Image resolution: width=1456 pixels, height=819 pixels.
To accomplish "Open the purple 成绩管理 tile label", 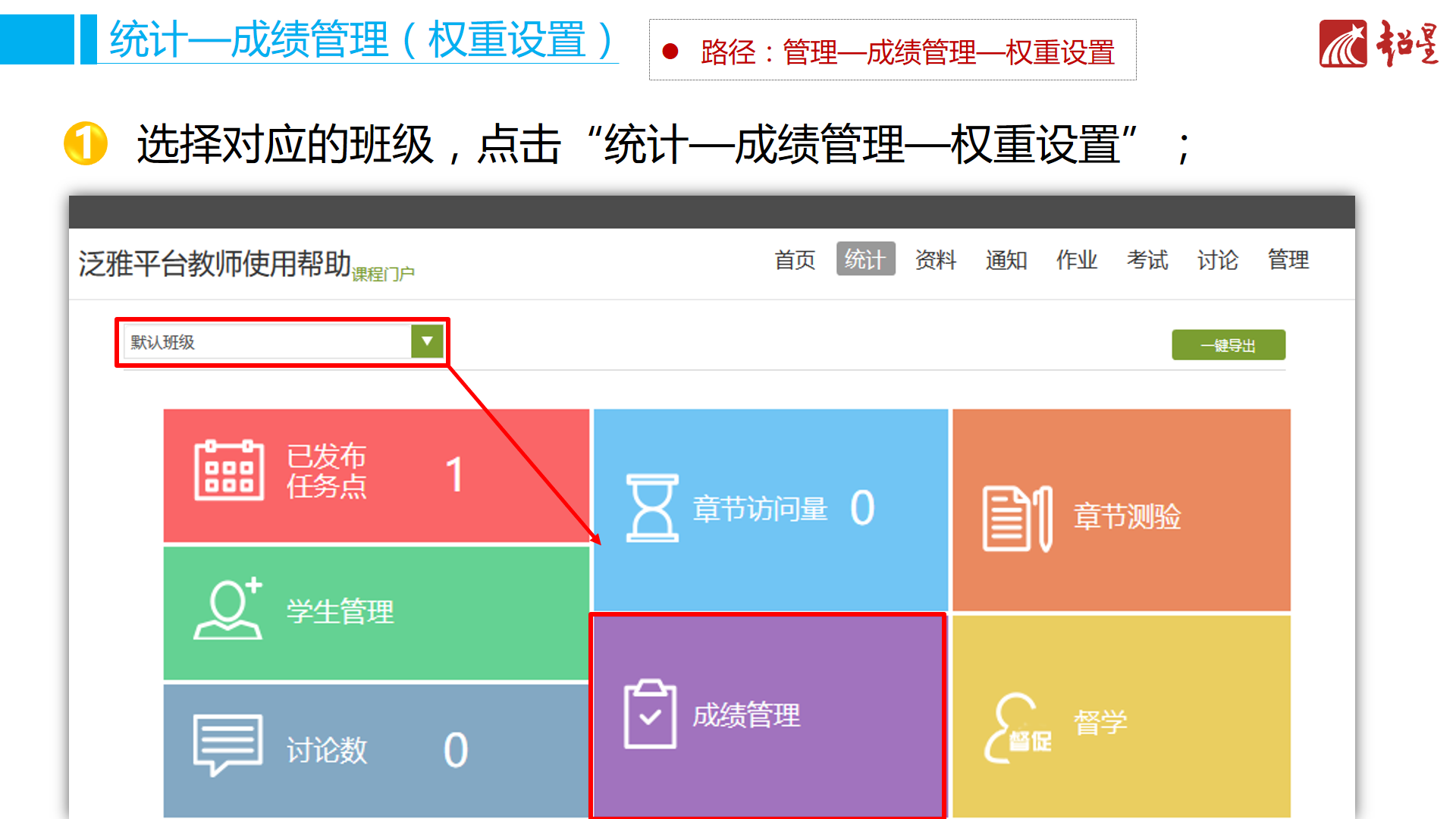I will 746,715.
